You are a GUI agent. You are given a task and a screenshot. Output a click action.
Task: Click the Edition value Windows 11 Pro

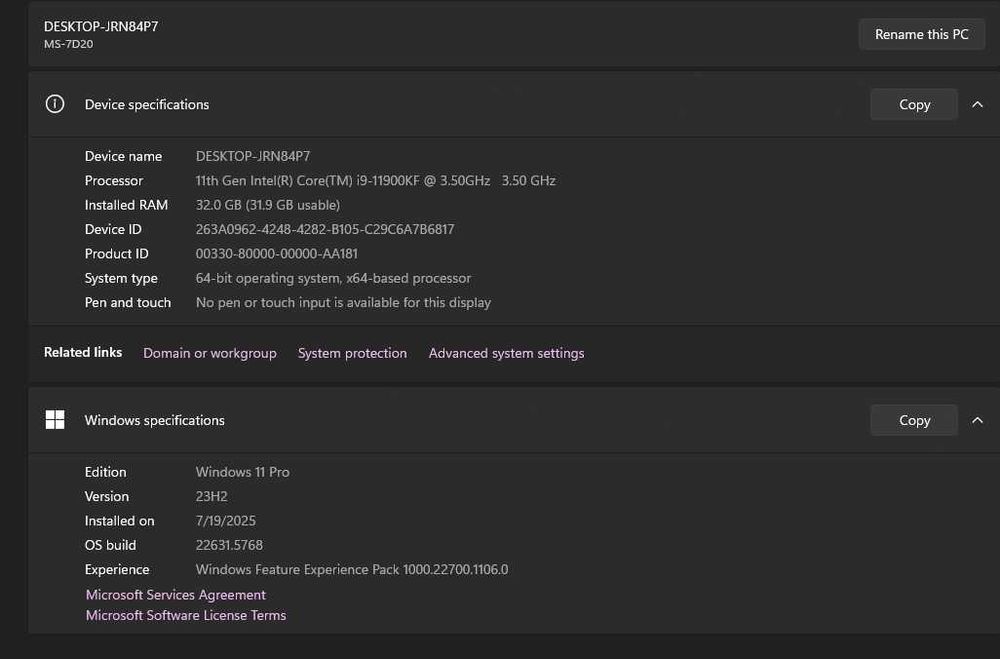pyautogui.click(x=242, y=472)
